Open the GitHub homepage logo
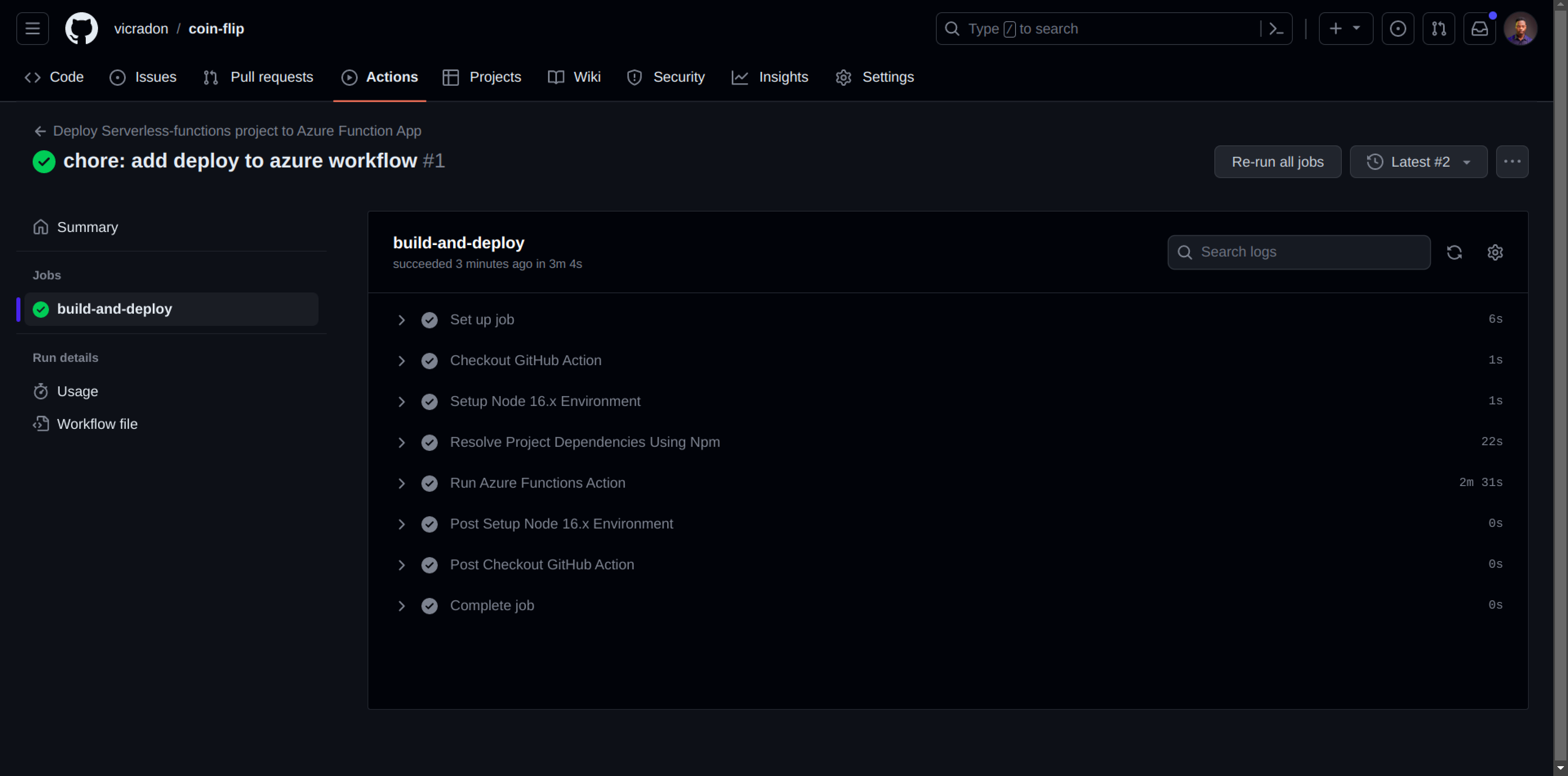This screenshot has width=1568, height=776. [x=81, y=29]
